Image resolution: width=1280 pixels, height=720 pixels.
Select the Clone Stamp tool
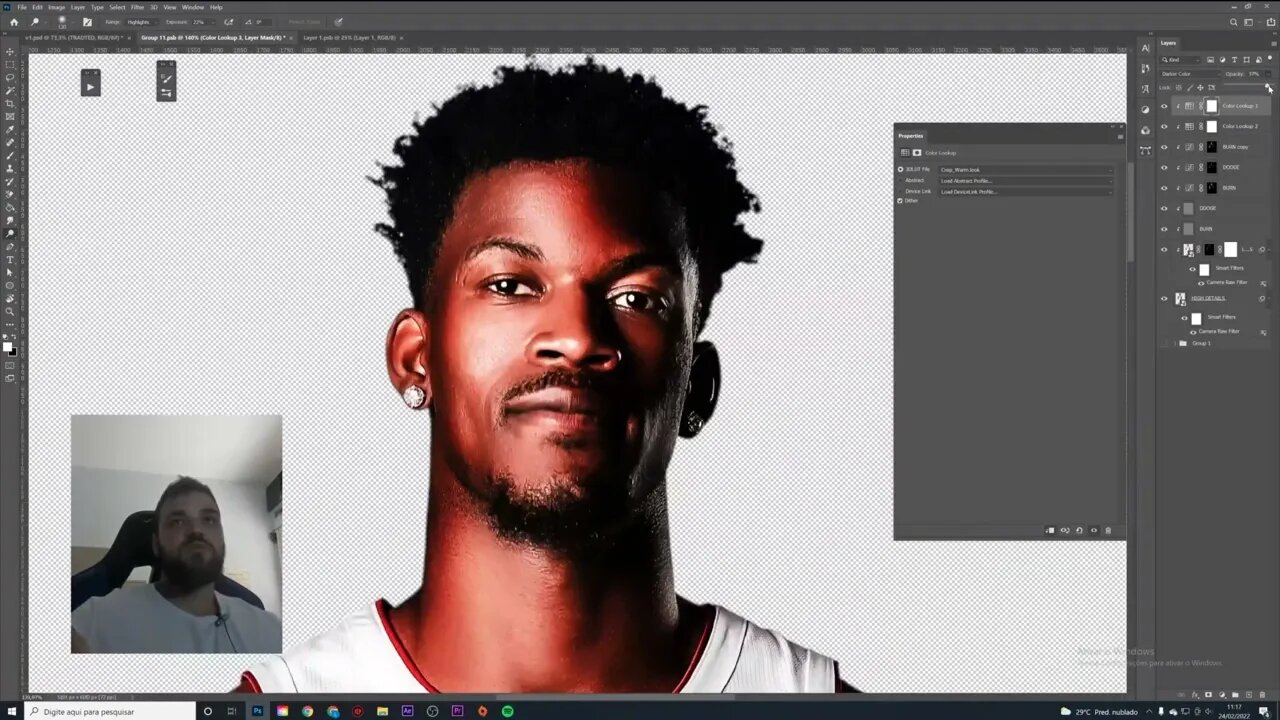tap(10, 169)
